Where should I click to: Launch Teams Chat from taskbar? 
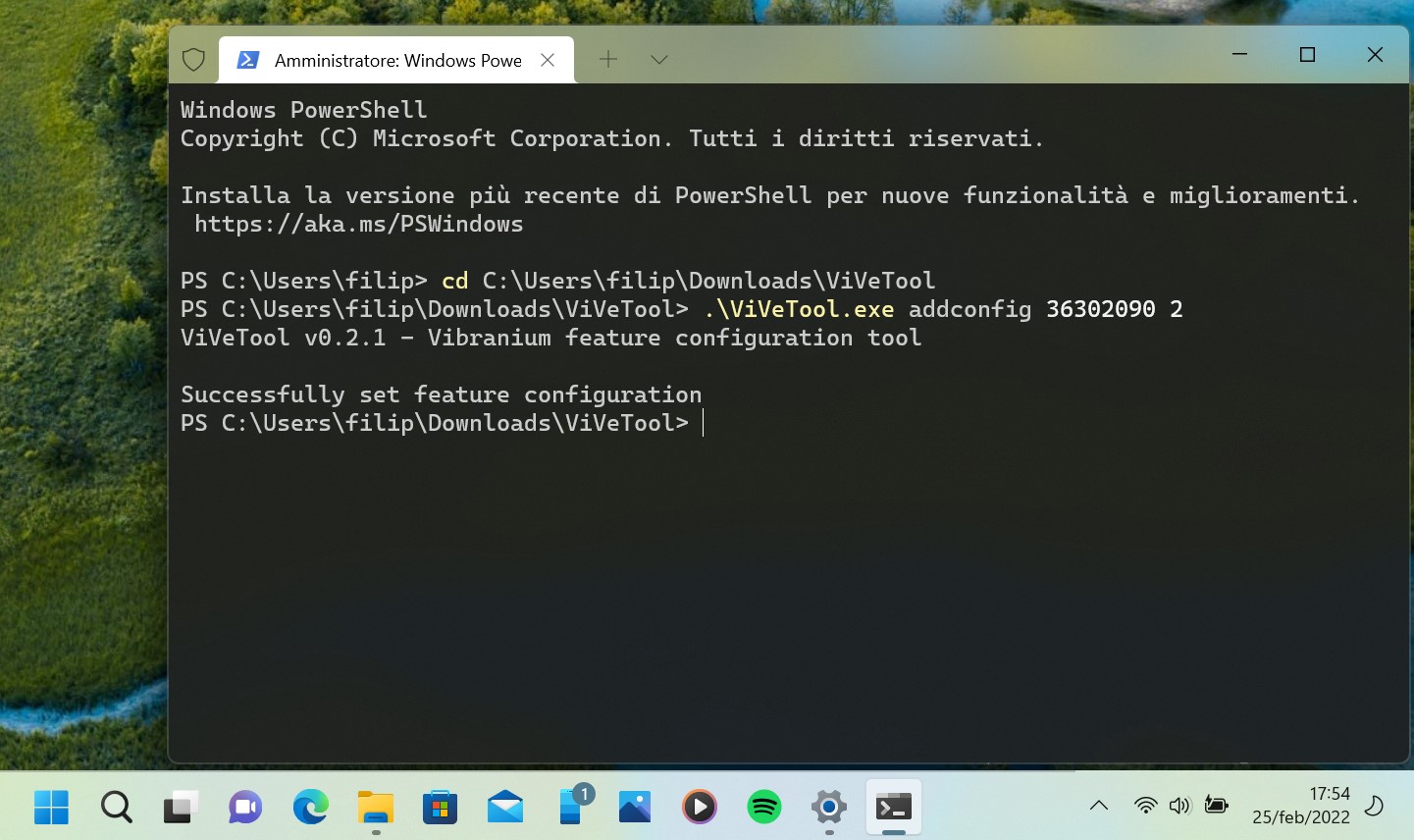coord(245,807)
